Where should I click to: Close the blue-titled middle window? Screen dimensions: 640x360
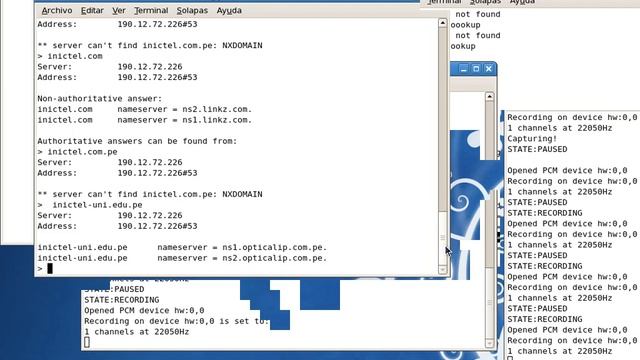[489, 69]
